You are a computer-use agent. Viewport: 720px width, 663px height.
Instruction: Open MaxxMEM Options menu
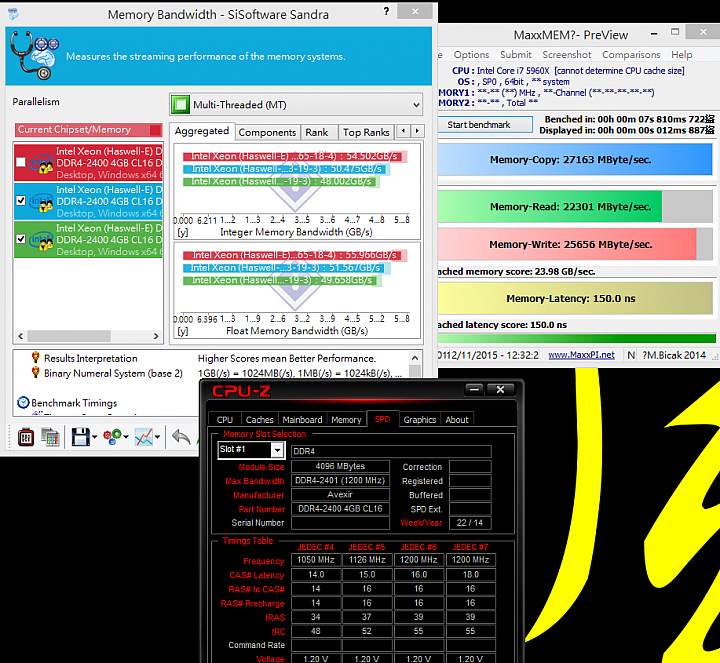[x=471, y=55]
